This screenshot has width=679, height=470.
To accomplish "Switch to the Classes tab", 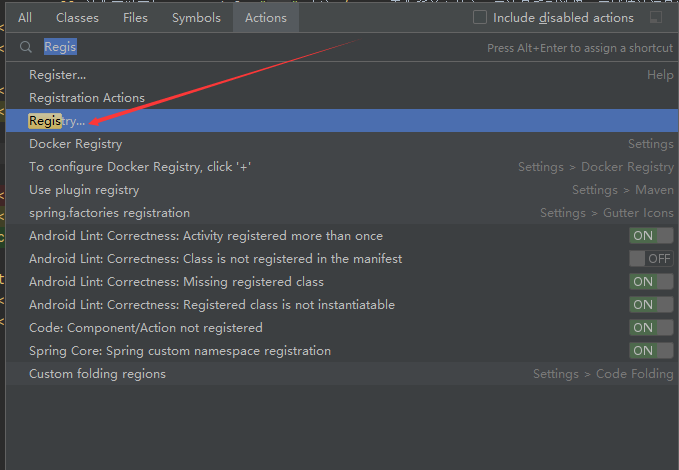I will (x=77, y=18).
